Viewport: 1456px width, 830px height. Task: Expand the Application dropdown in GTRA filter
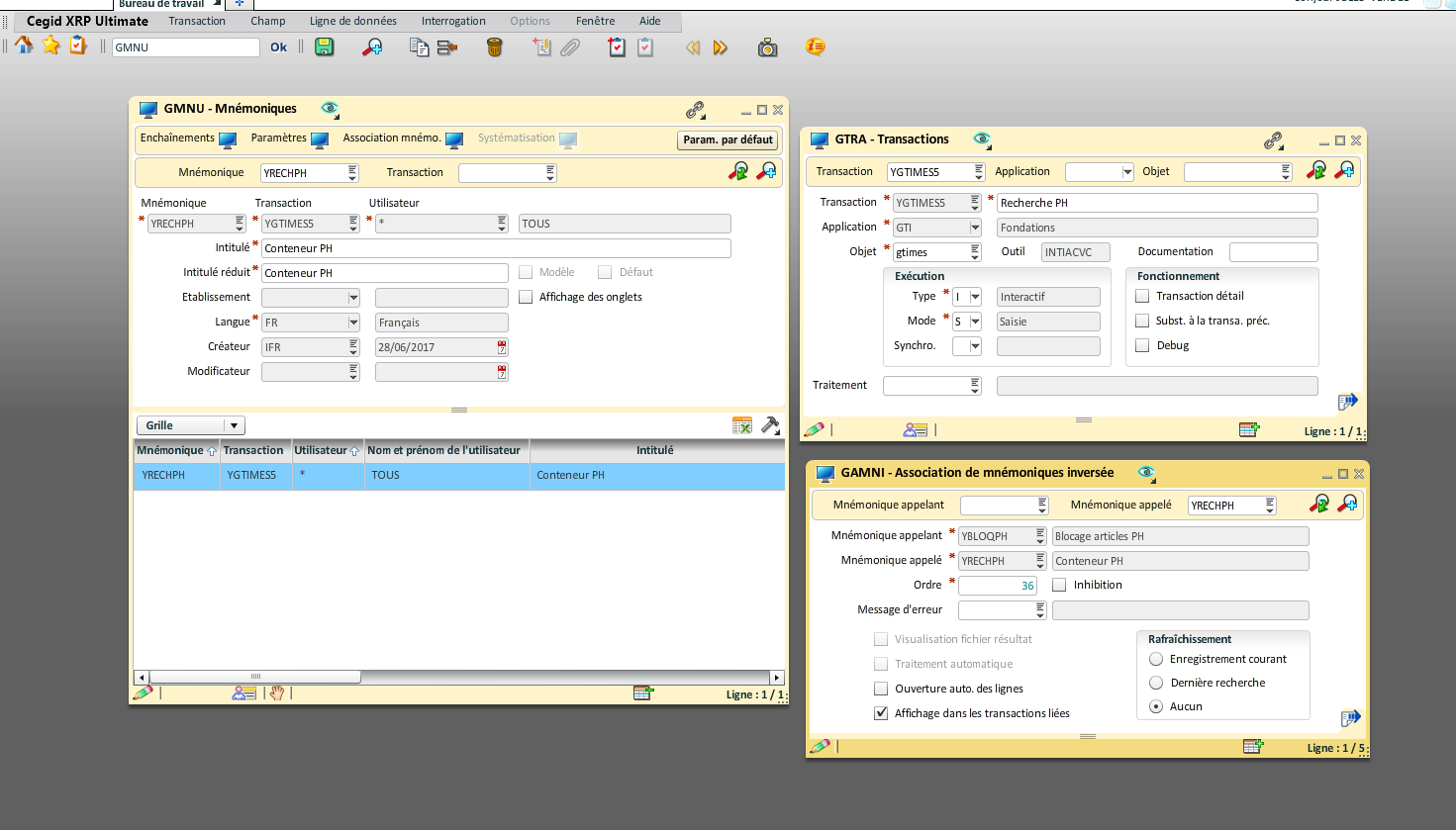[x=1126, y=172]
